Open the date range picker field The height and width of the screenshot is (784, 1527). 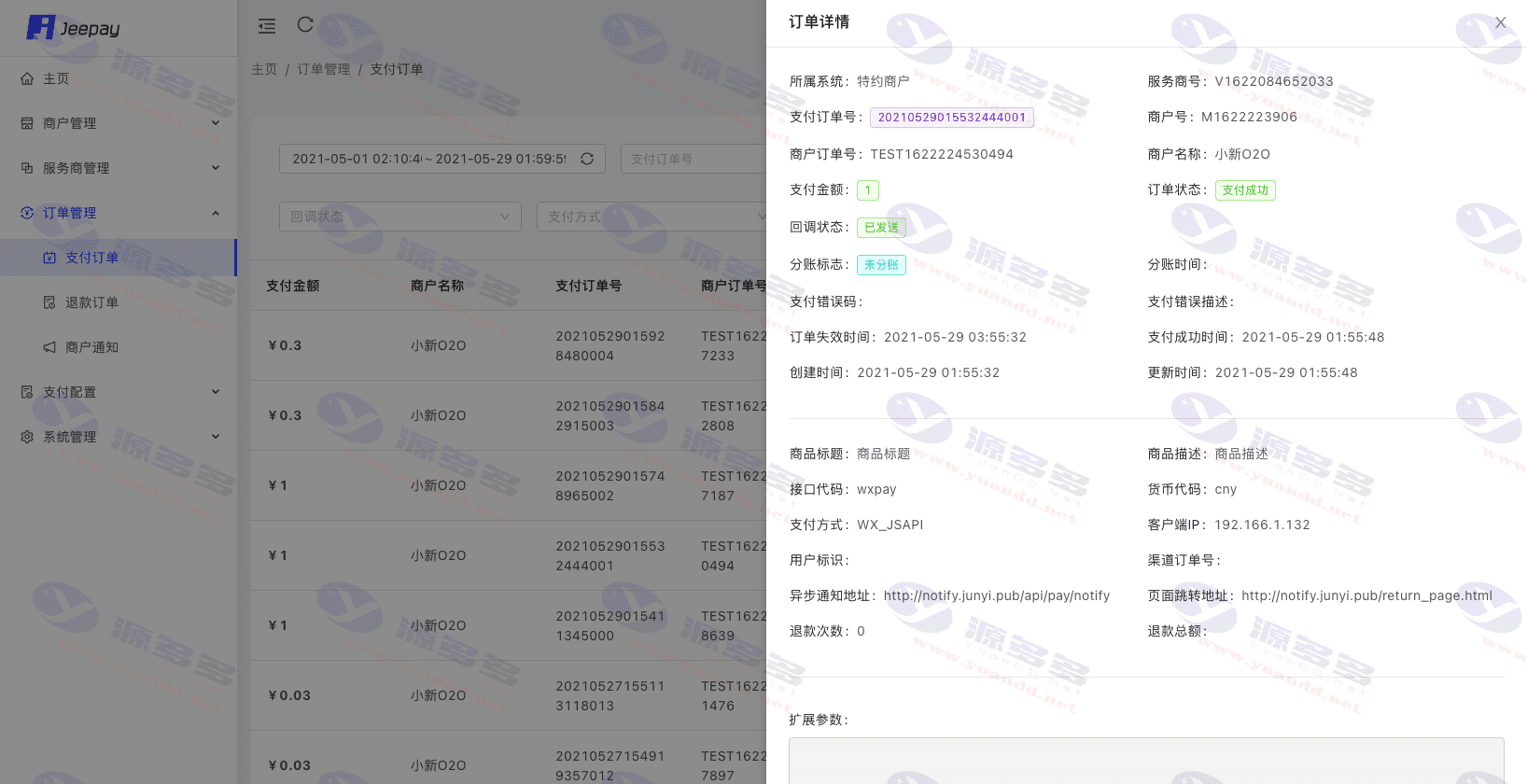point(442,159)
